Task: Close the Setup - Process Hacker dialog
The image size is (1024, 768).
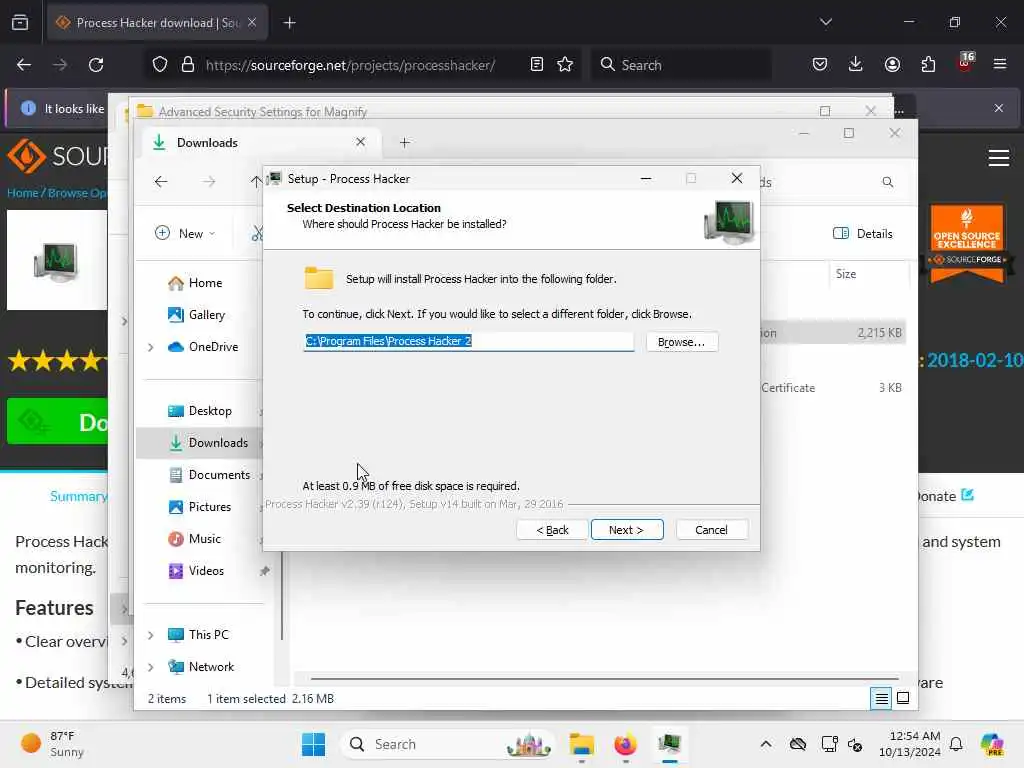Action: pos(737,178)
